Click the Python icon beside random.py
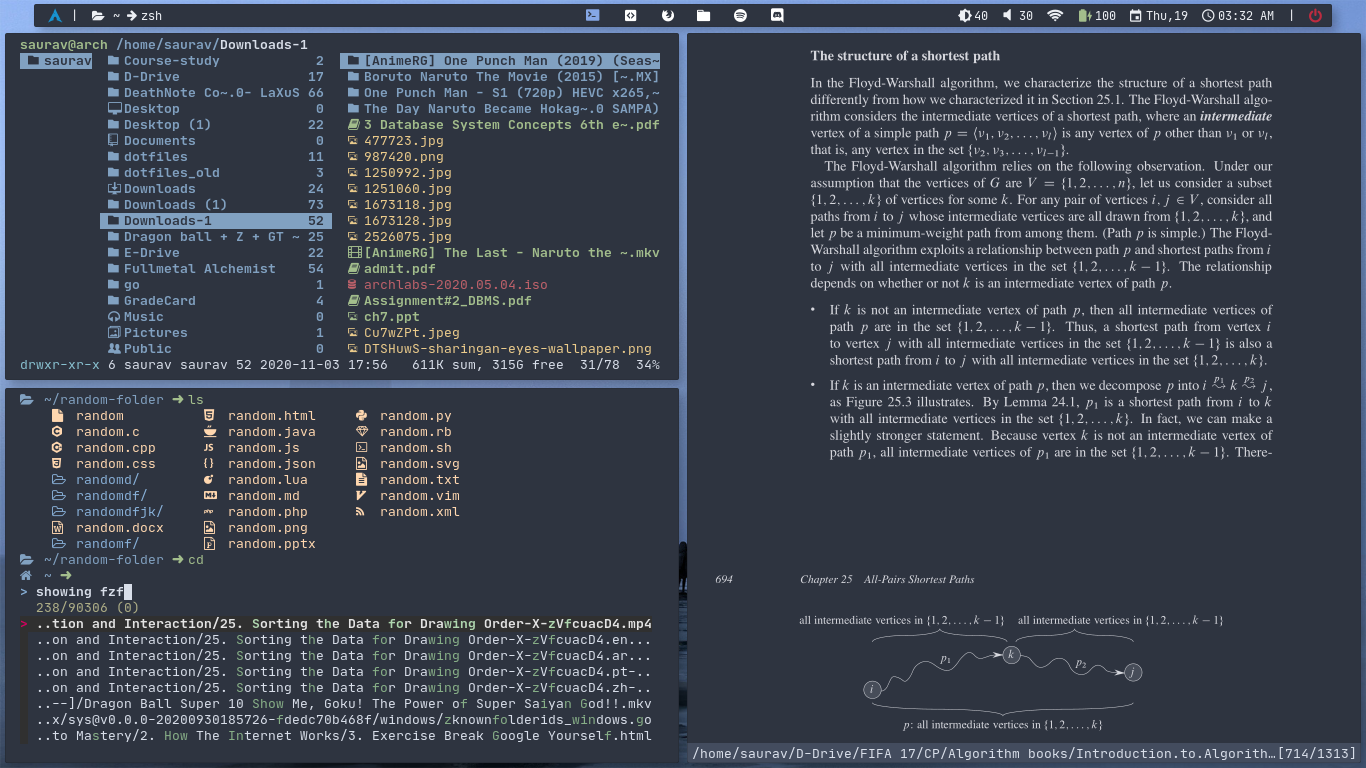The height and width of the screenshot is (768, 1366). coord(361,416)
